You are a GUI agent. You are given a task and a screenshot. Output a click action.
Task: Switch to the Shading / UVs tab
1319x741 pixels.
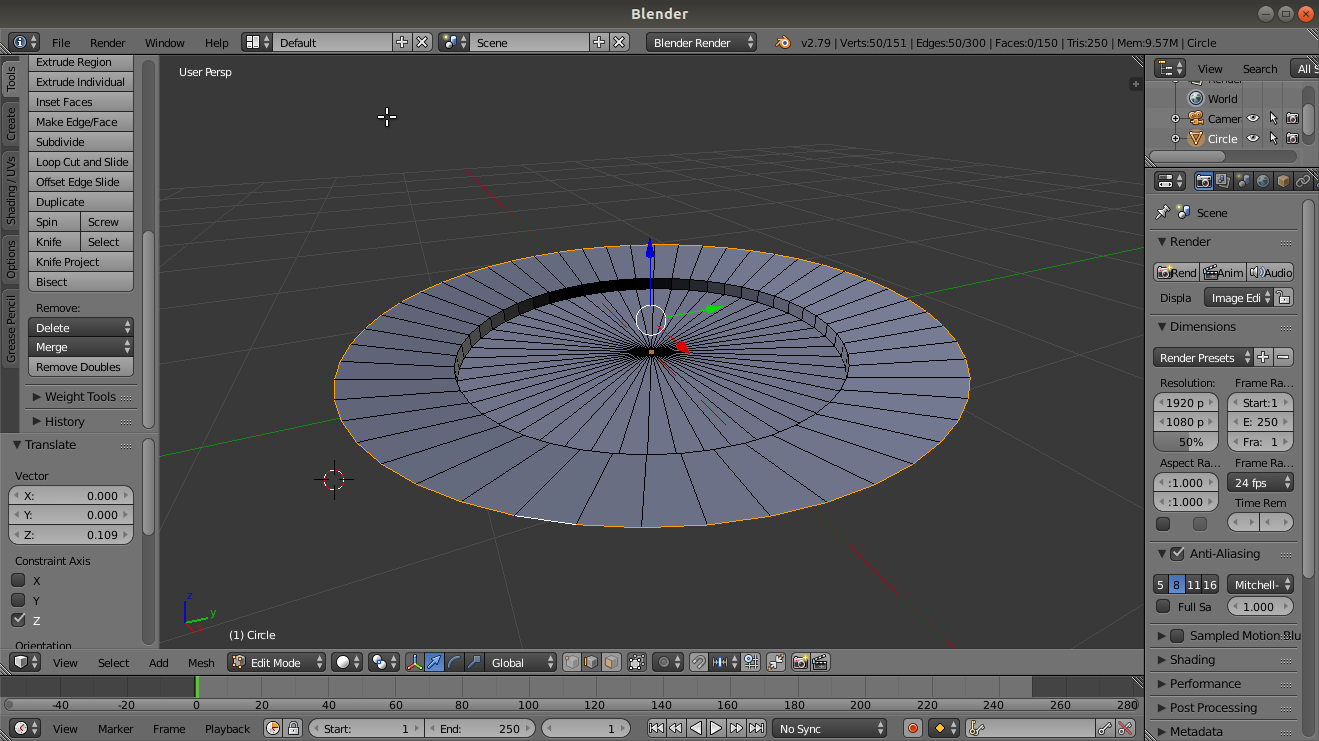[11, 189]
